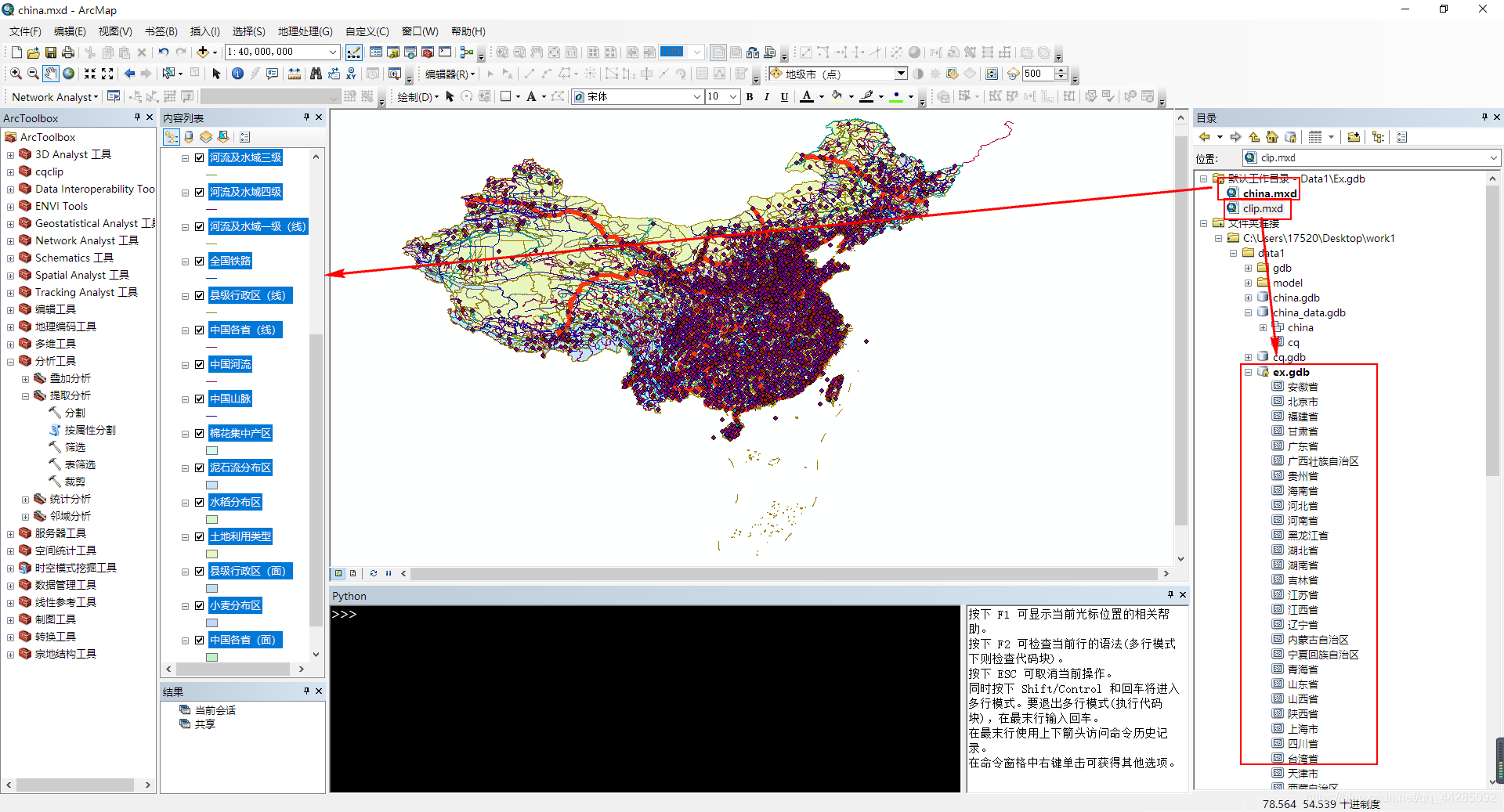Click the Save map document icon

coord(51,52)
